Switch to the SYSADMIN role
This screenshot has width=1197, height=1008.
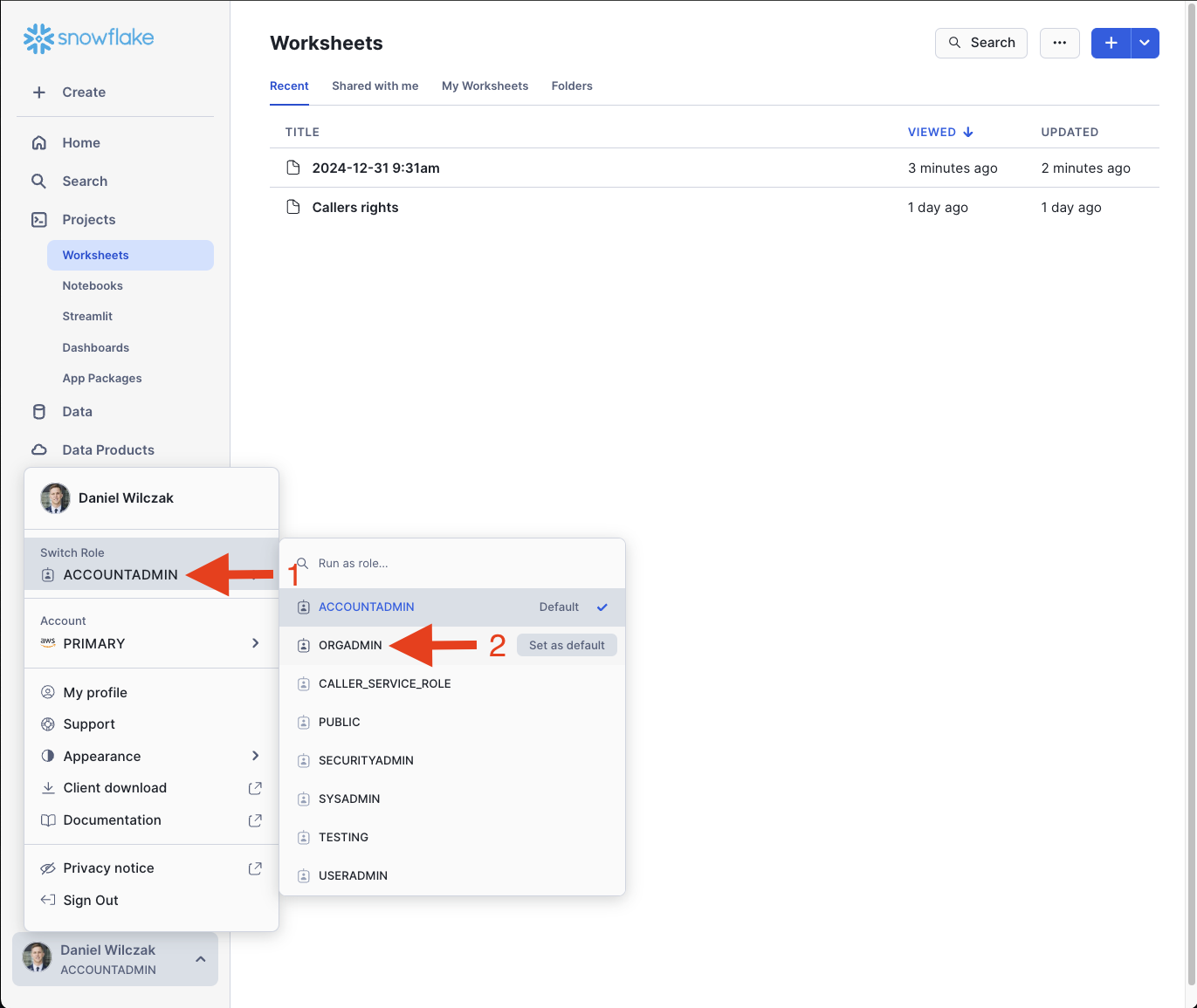[349, 799]
